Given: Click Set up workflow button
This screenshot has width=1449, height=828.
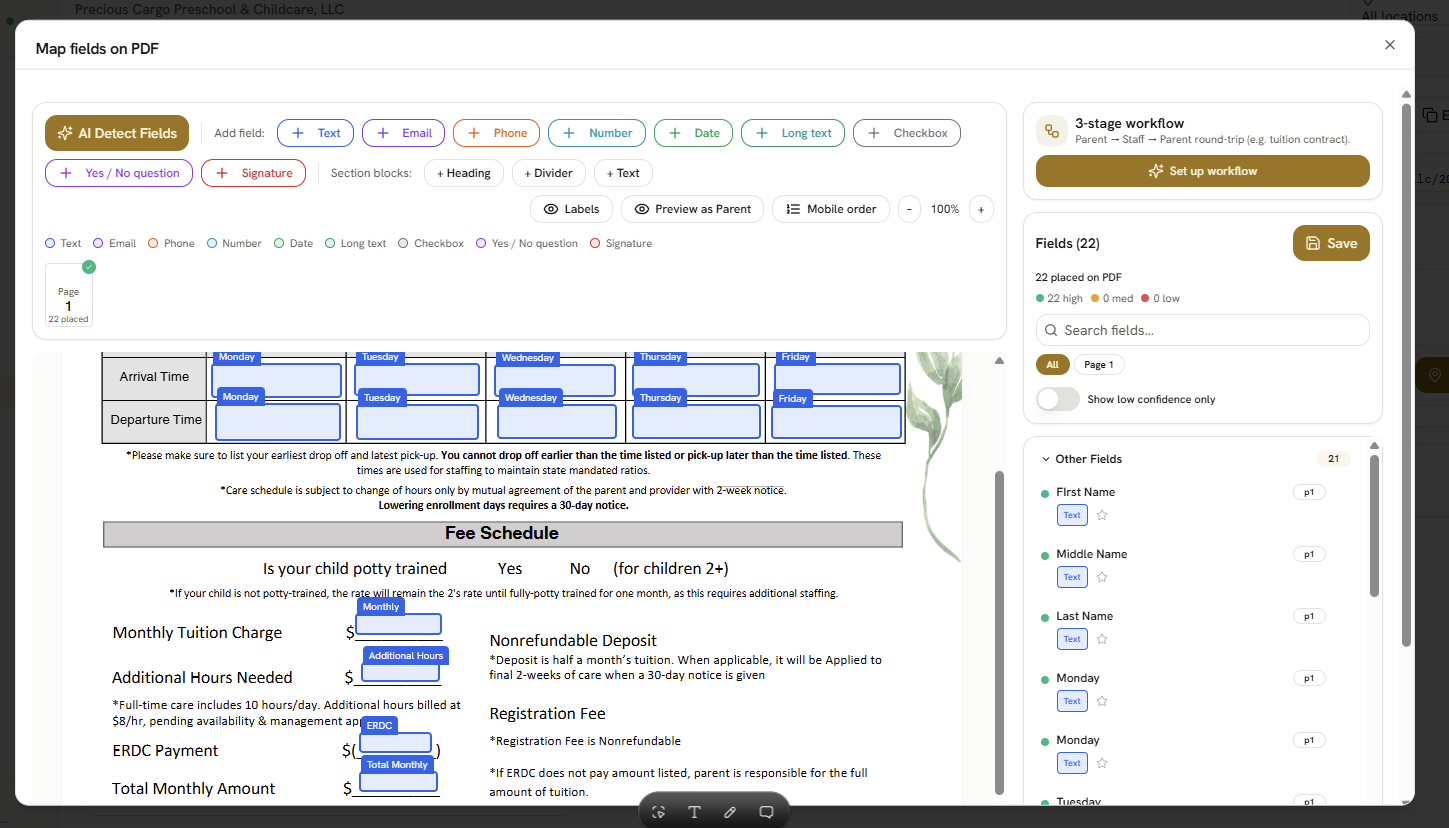Looking at the screenshot, I should (x=1203, y=171).
